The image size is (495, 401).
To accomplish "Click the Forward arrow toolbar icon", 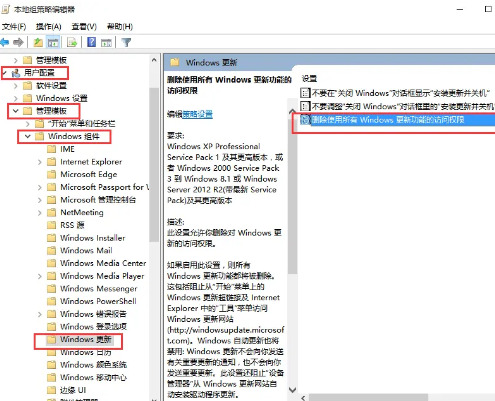I will [18, 42].
